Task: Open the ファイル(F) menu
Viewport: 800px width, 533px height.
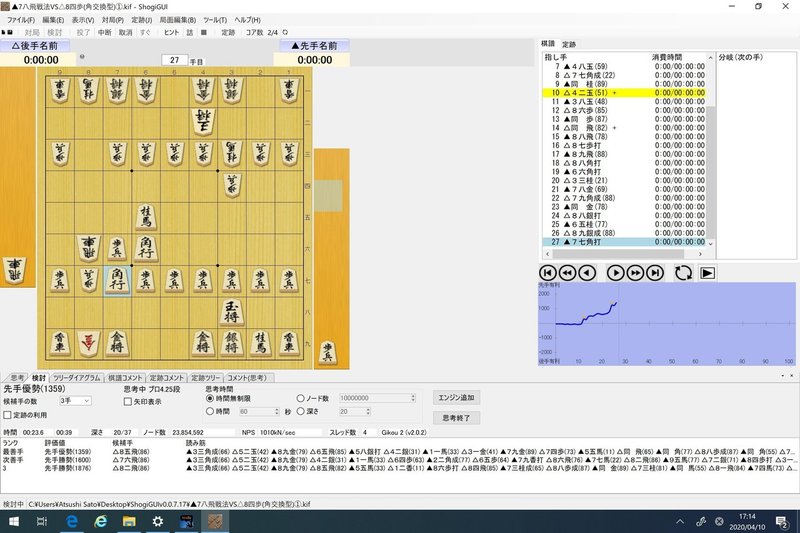Action: [x=20, y=20]
